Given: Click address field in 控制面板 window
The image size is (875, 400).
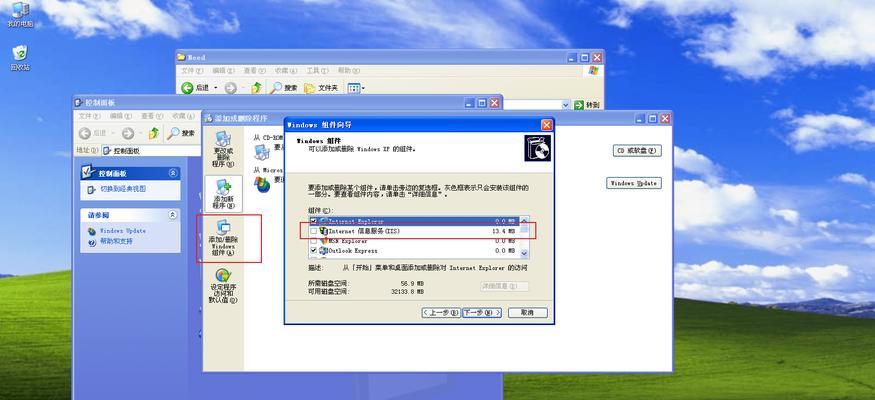Looking at the screenshot, I should [x=151, y=151].
